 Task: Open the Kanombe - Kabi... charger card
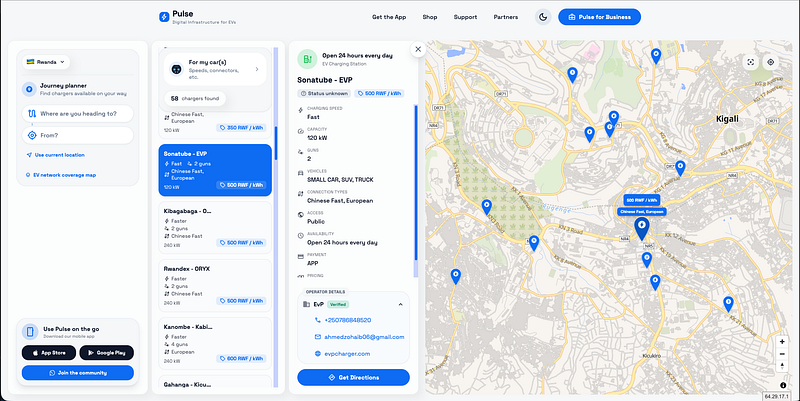[x=215, y=343]
